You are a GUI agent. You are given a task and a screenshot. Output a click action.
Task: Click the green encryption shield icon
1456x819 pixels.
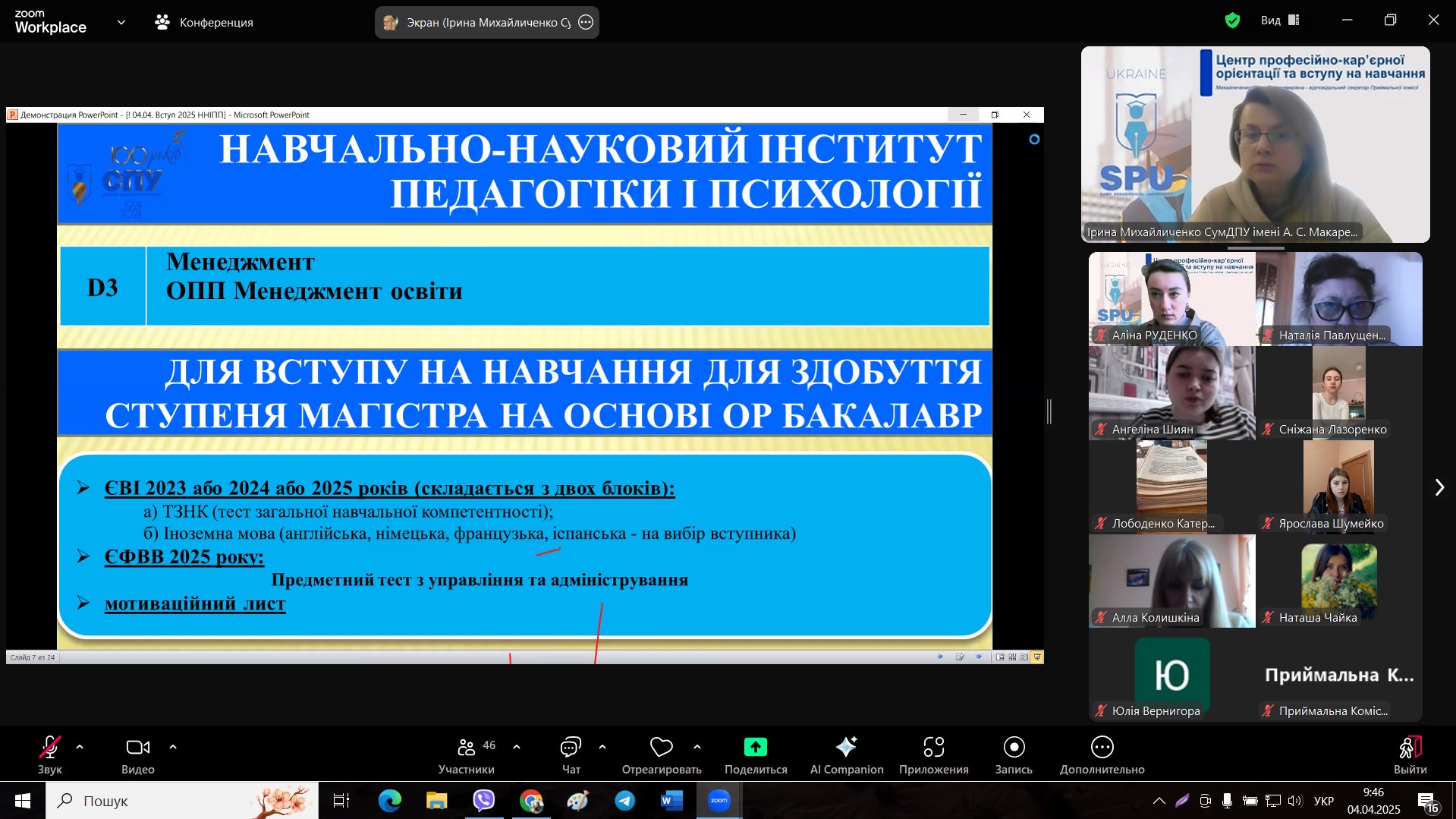pos(1232,20)
